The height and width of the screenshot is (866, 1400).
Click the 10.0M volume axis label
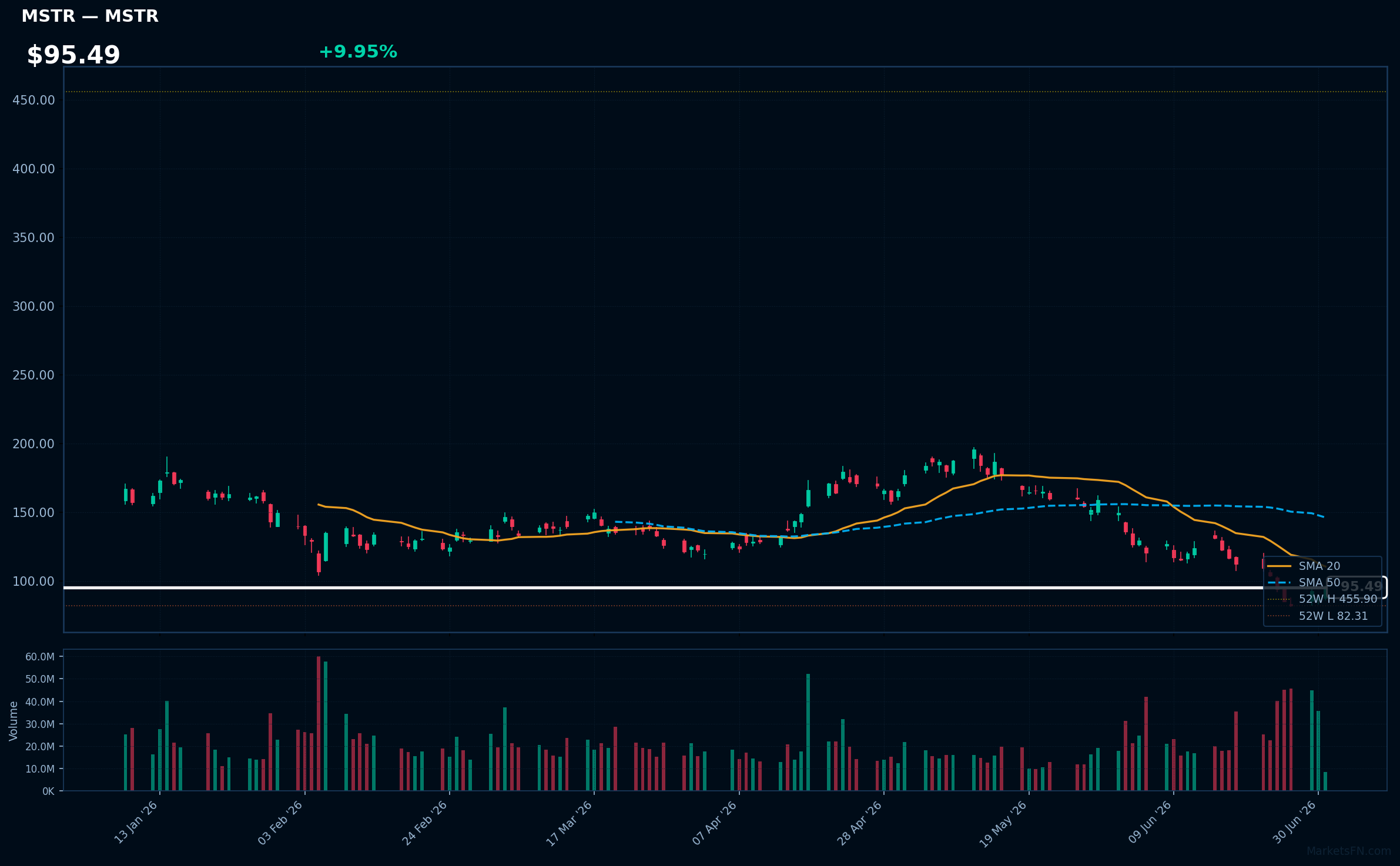coord(40,769)
